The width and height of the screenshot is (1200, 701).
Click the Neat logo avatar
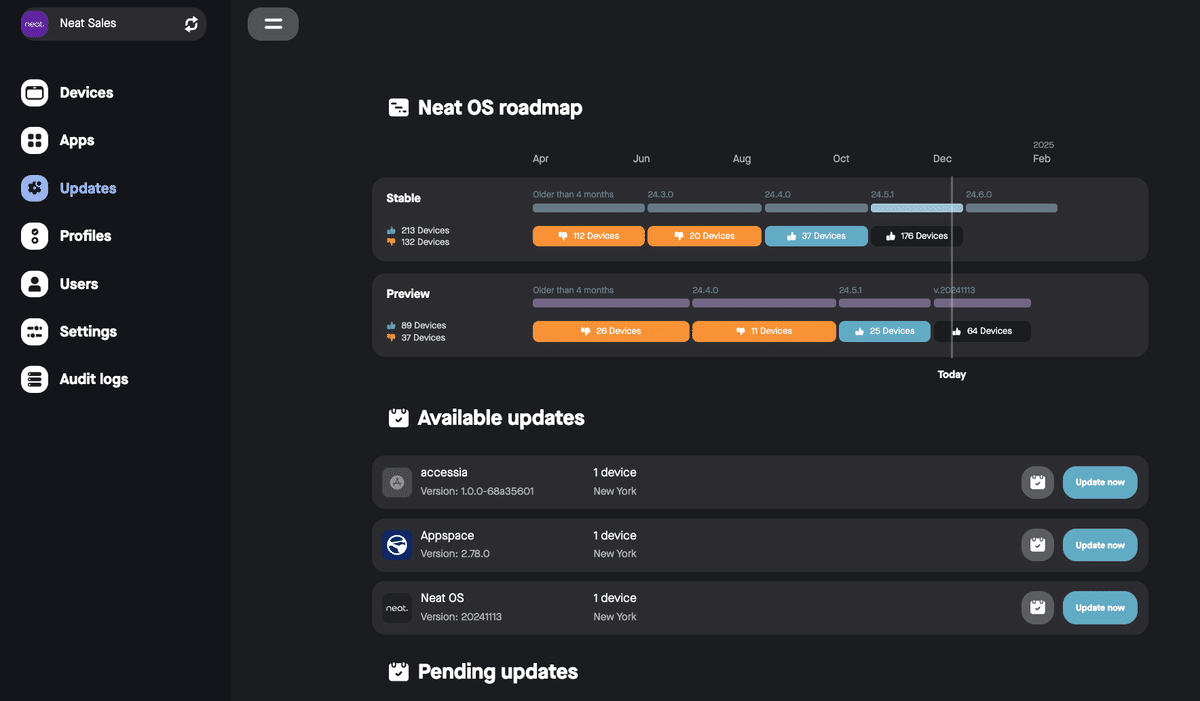click(35, 24)
